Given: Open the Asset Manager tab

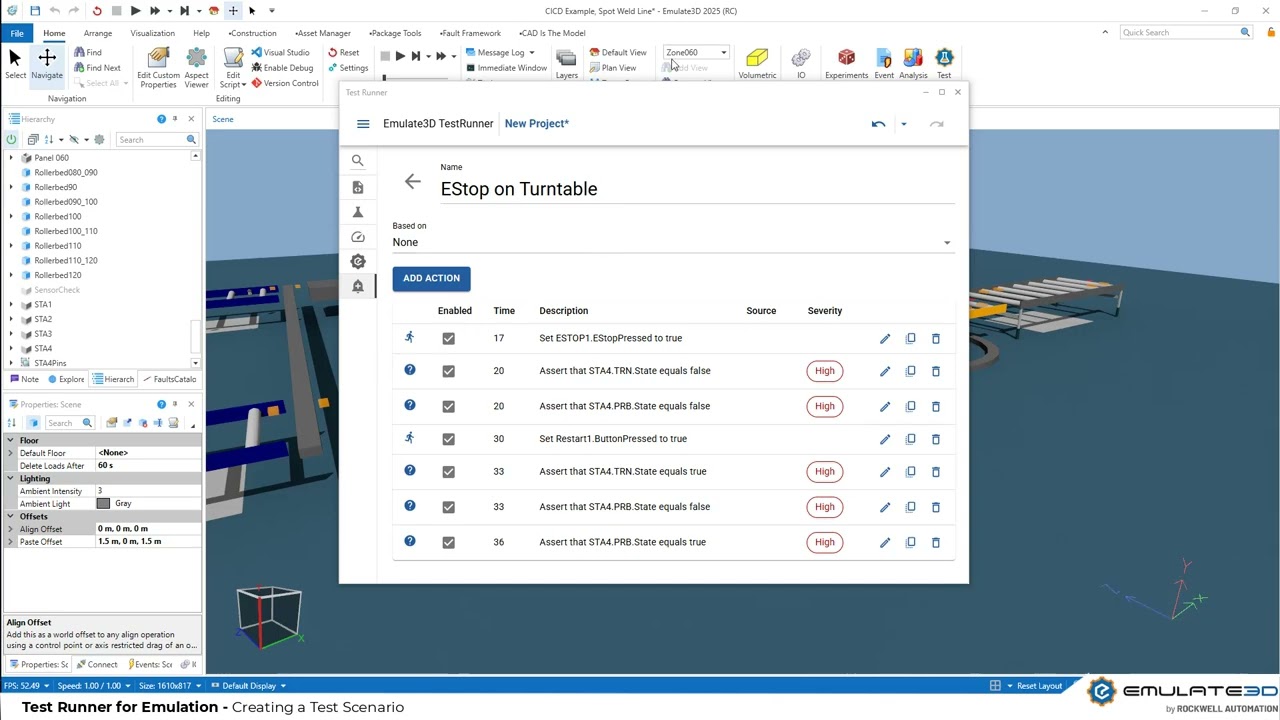Looking at the screenshot, I should tap(322, 33).
